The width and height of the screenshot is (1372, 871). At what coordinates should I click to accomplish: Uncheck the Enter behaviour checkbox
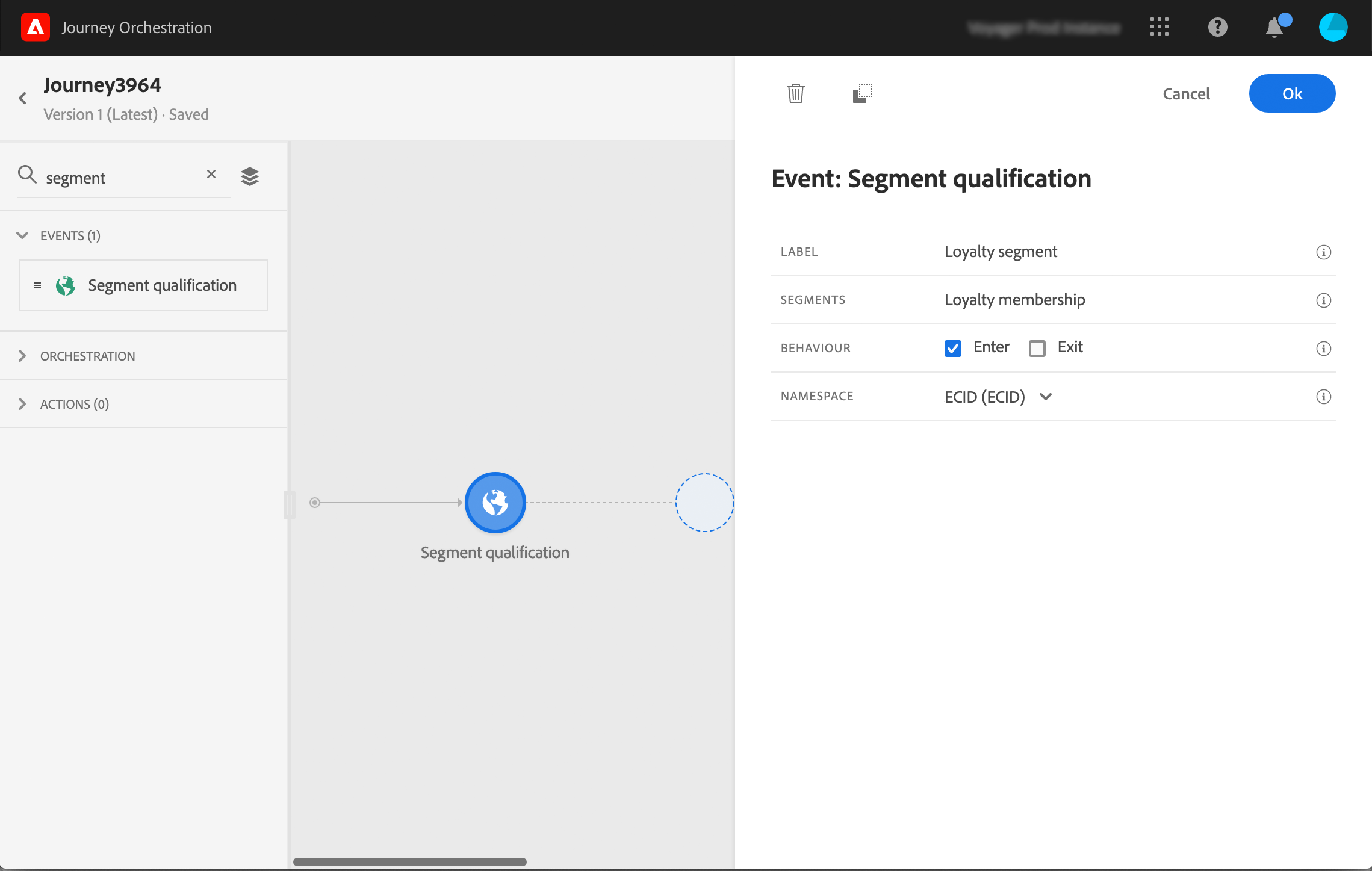pos(953,348)
